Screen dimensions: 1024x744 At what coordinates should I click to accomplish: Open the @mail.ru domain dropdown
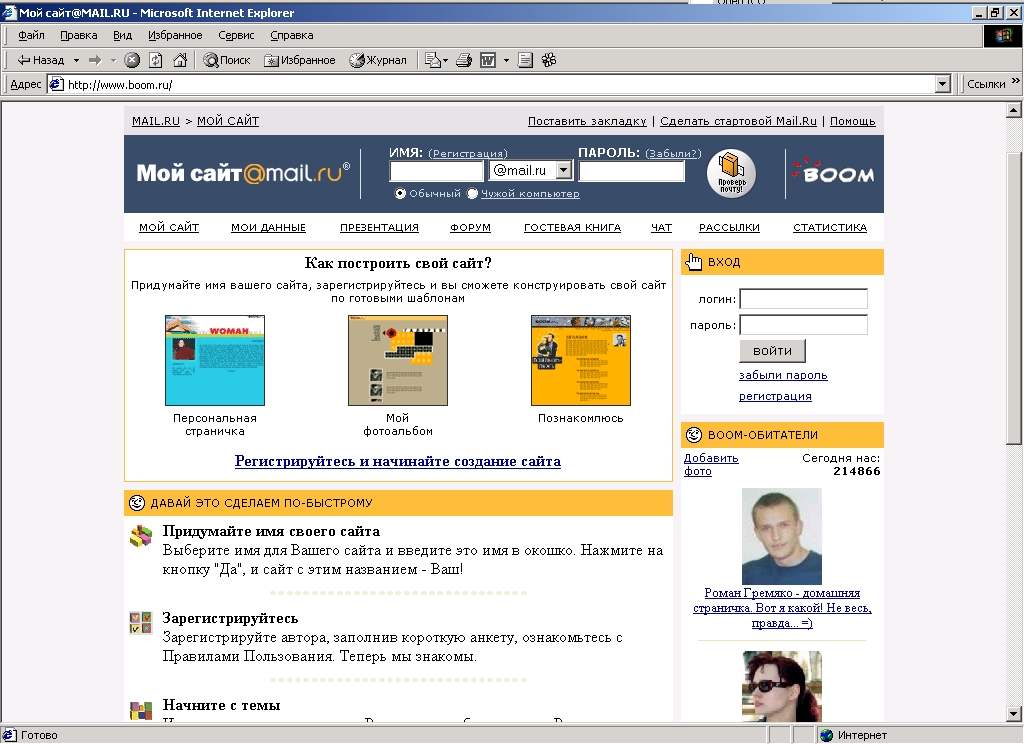(564, 170)
